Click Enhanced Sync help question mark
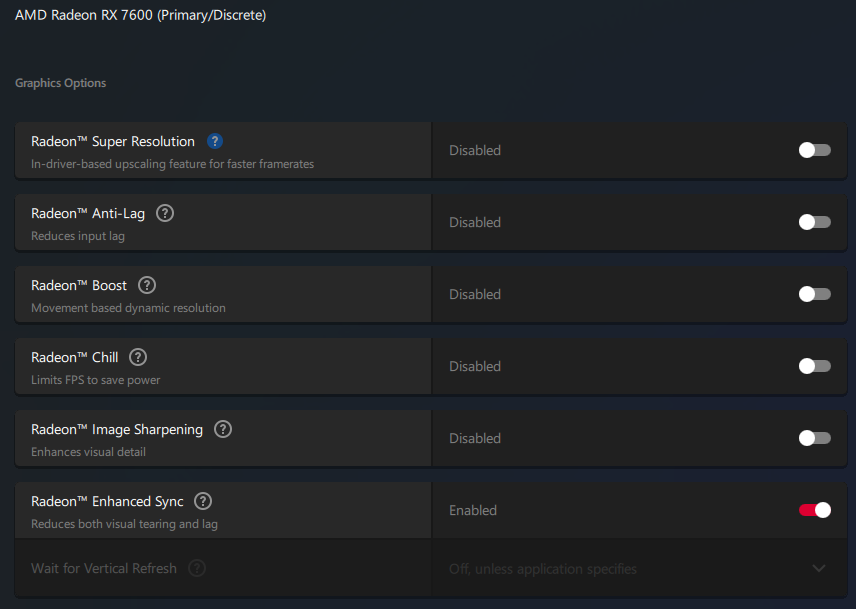This screenshot has width=856, height=609. [203, 501]
